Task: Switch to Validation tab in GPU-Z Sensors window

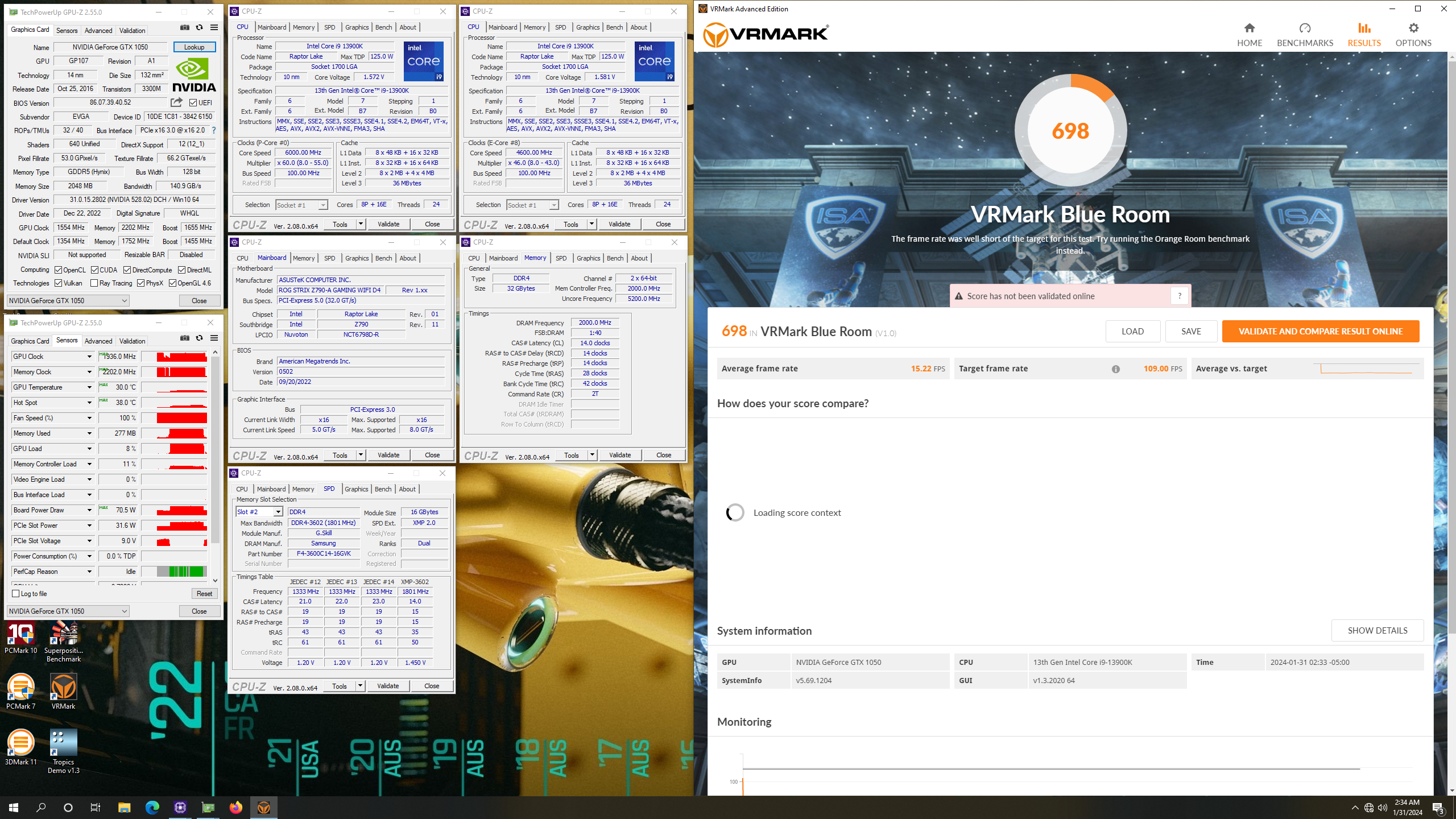Action: [132, 341]
